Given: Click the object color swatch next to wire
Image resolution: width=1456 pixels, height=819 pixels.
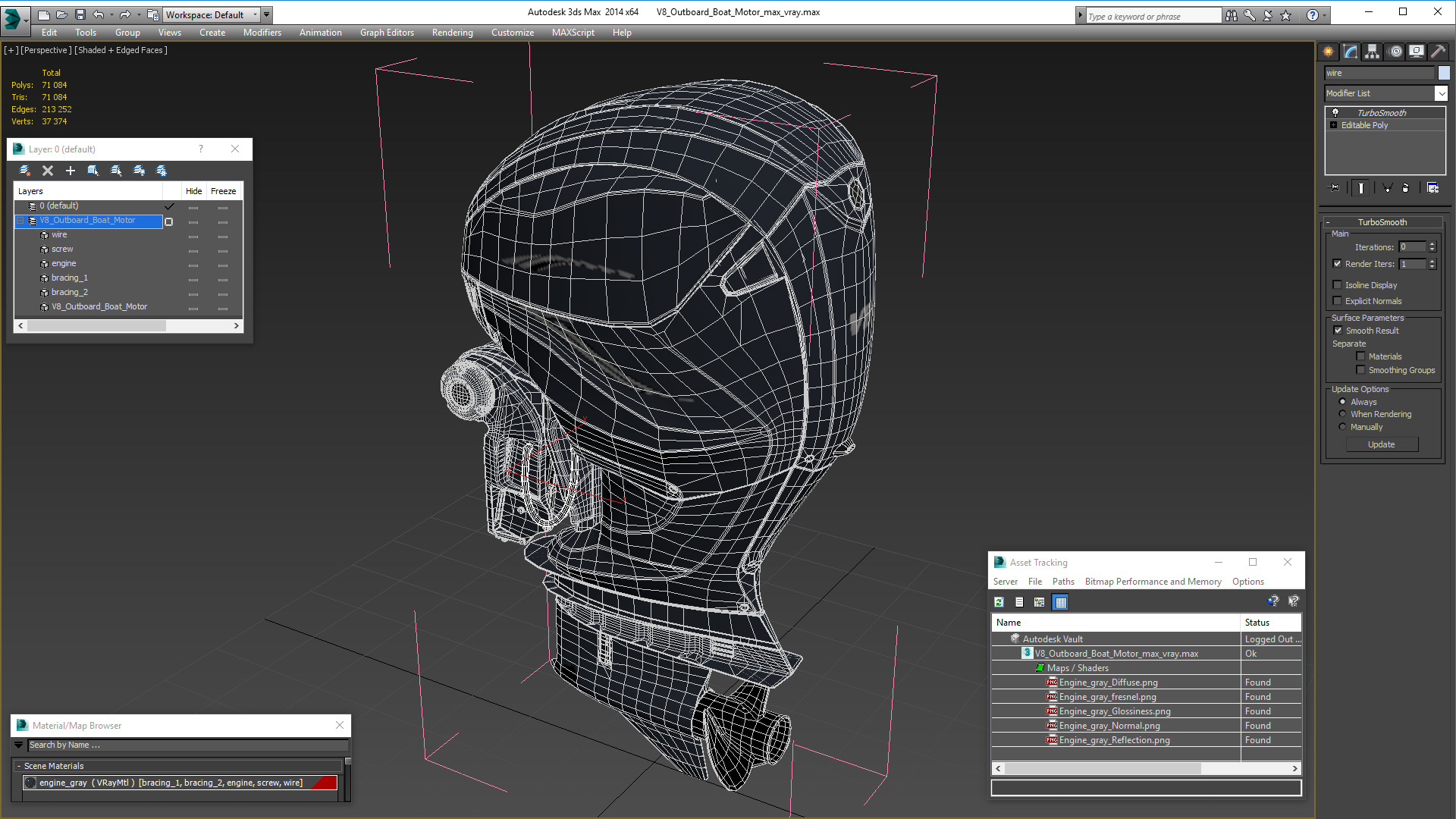Looking at the screenshot, I should (1444, 73).
